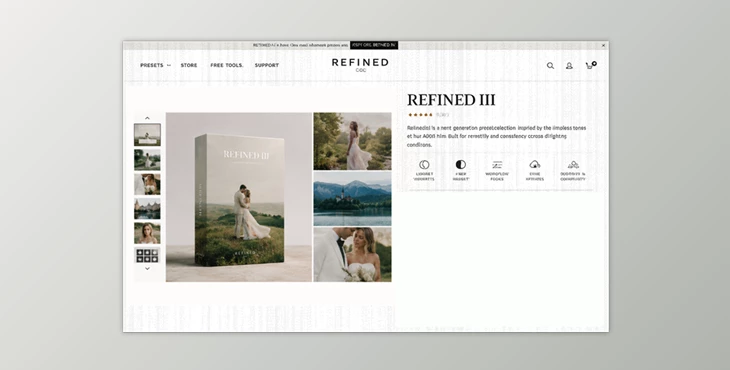Select the lake castle thumbnail
The image size is (730, 370).
click(147, 209)
